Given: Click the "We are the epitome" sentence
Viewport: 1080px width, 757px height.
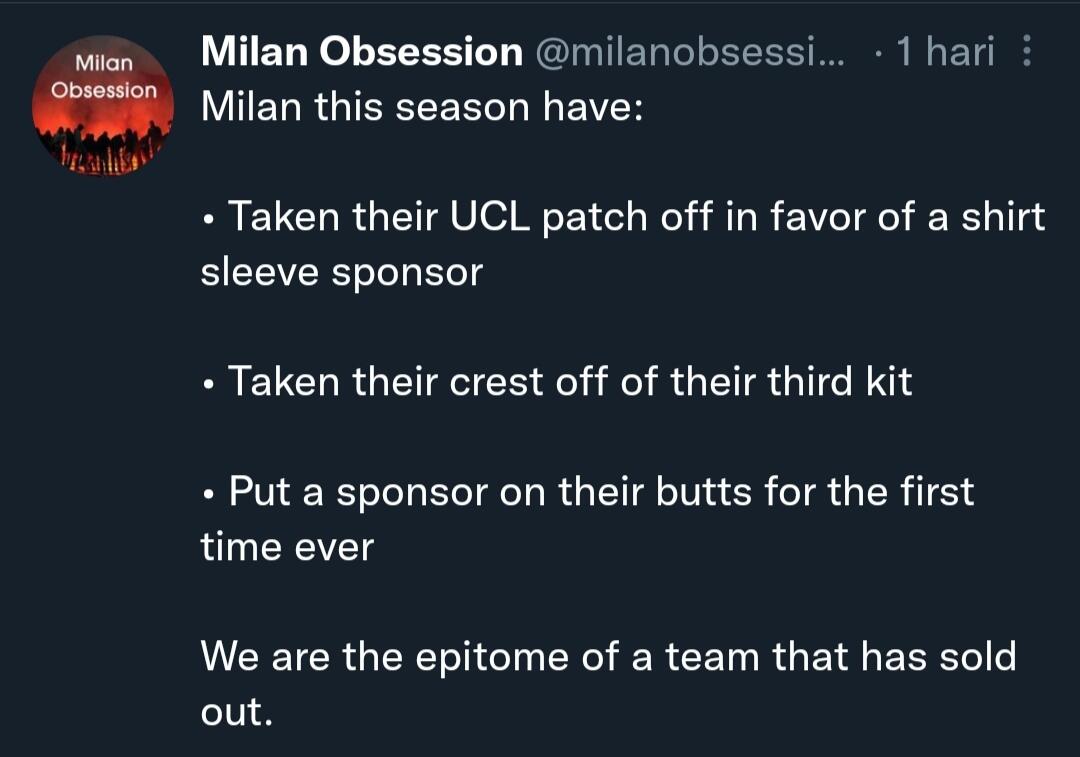Looking at the screenshot, I should point(608,656).
